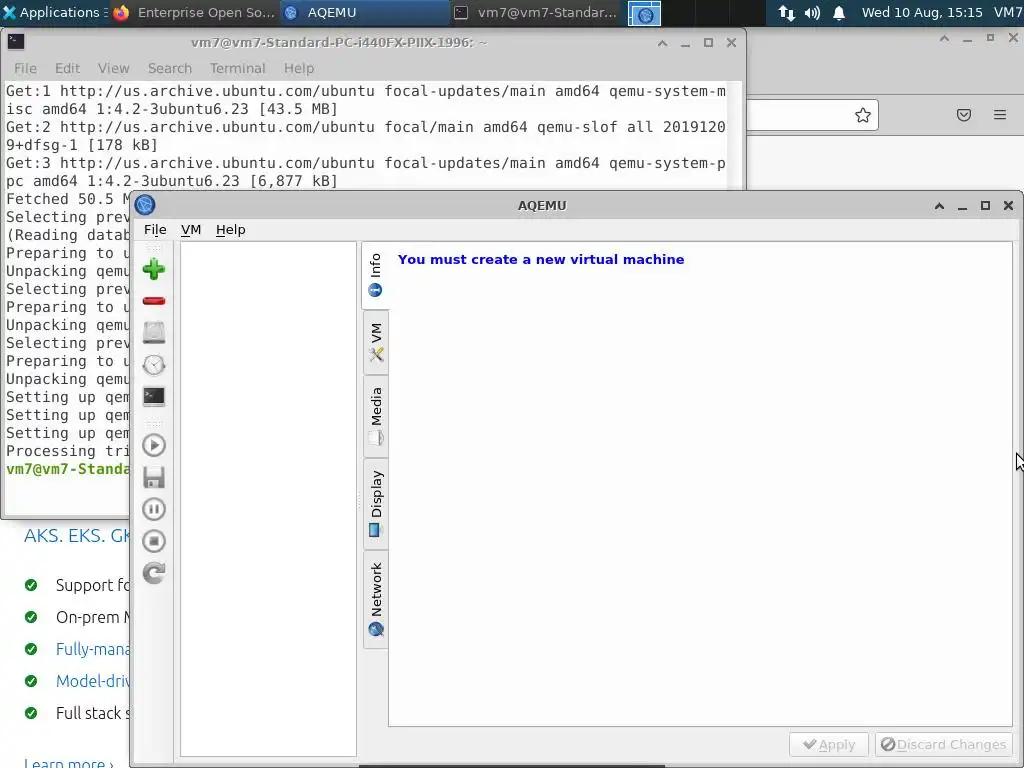The height and width of the screenshot is (768, 1024).
Task: Pause the VM with the pause icon
Action: pos(153,509)
